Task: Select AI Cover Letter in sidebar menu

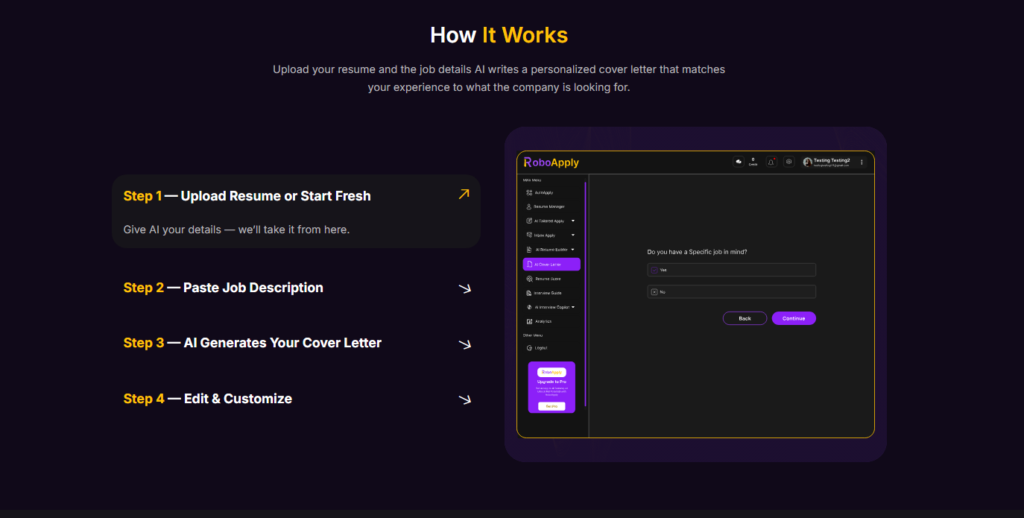Action: 551,264
